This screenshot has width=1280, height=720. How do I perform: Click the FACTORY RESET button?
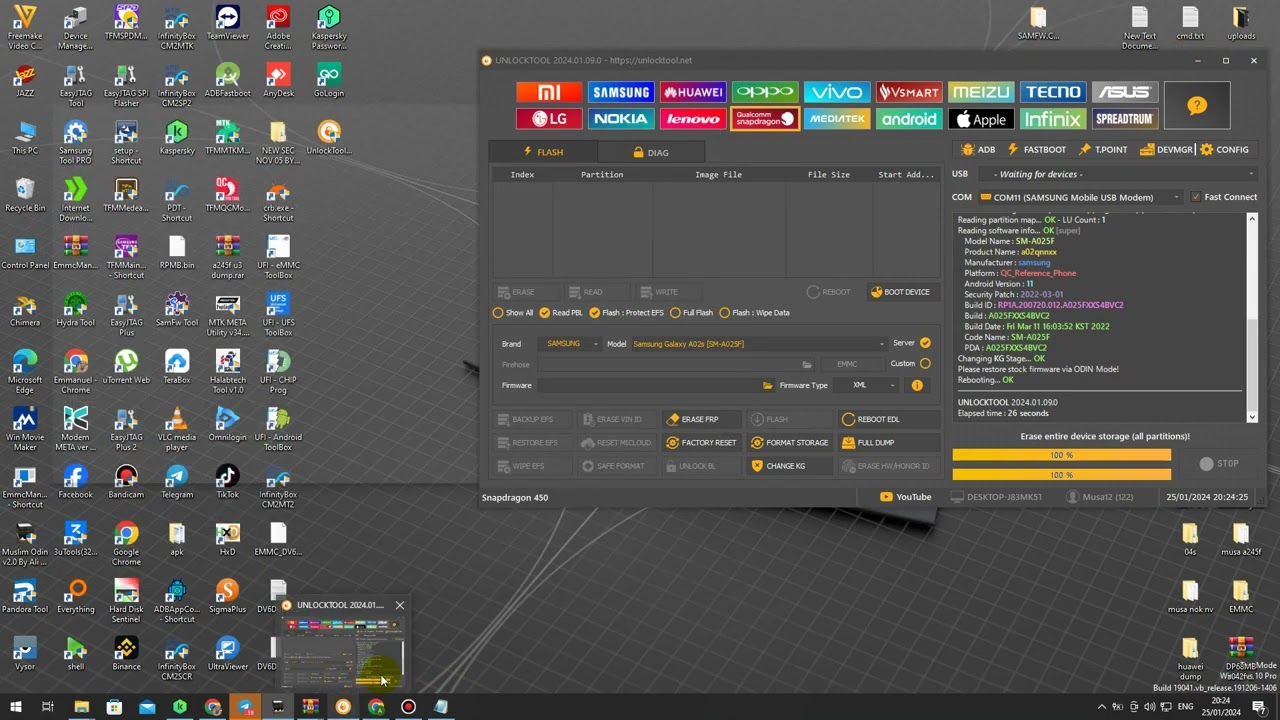[702, 443]
